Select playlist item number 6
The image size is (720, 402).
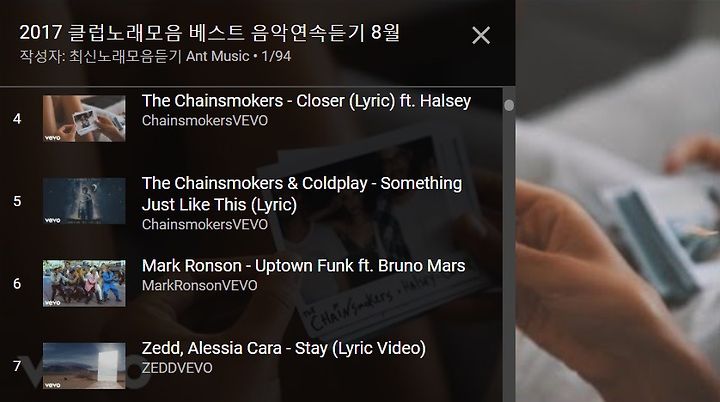pos(17,283)
